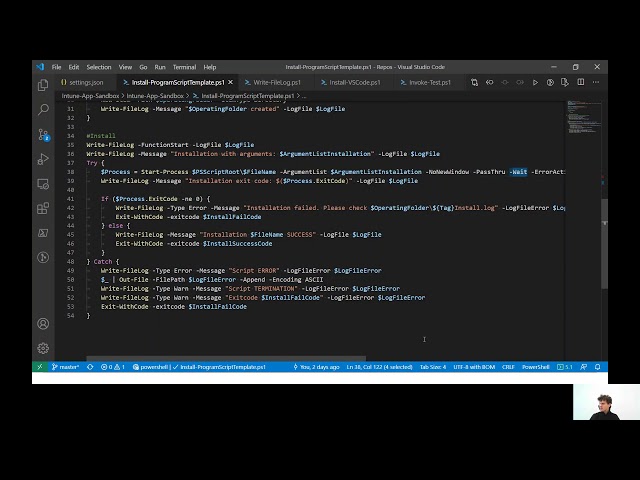640x480 pixels.
Task: Switch to the settings.json tab
Action: 86,82
